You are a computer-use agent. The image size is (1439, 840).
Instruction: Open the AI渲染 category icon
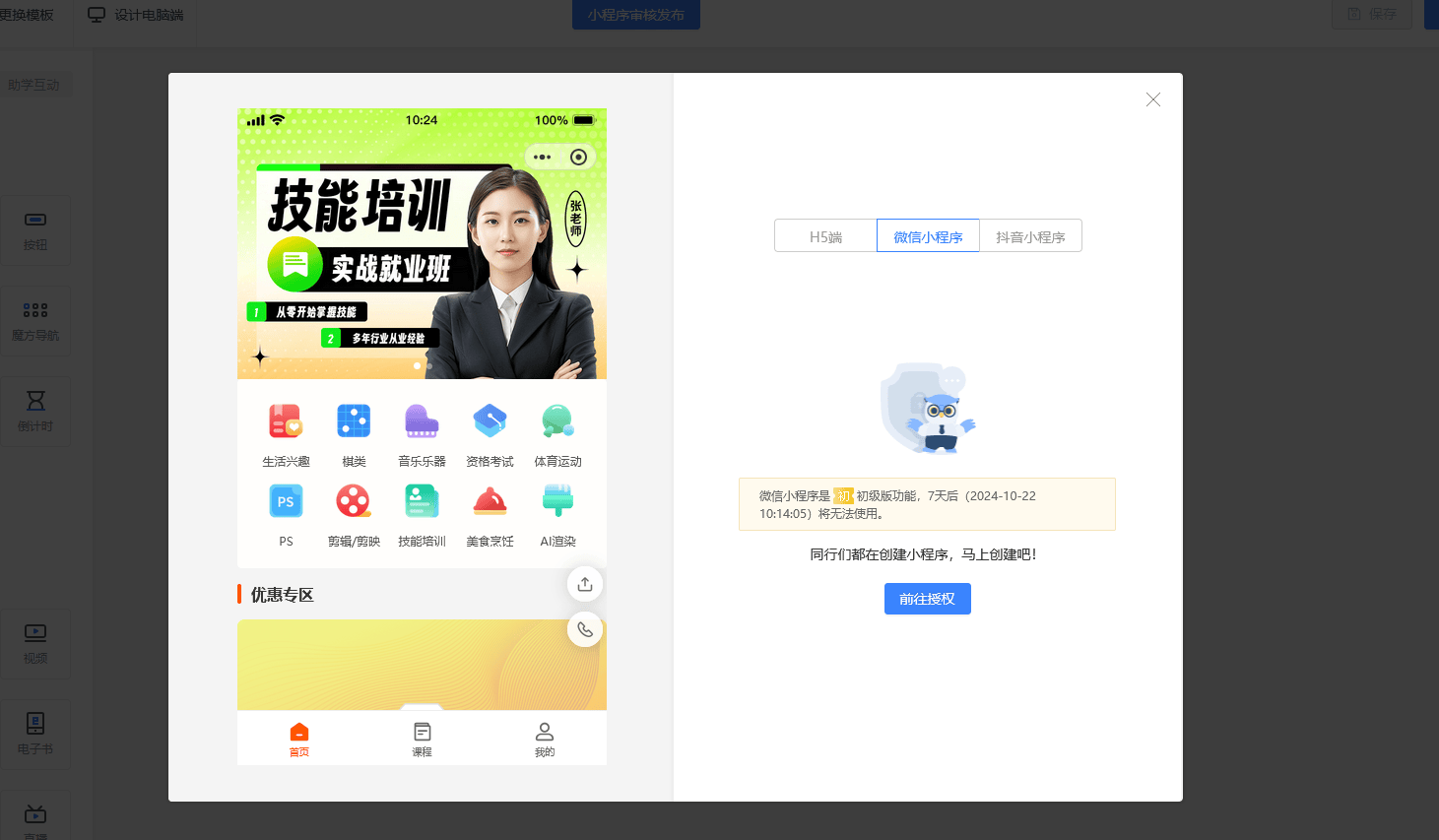tap(557, 501)
